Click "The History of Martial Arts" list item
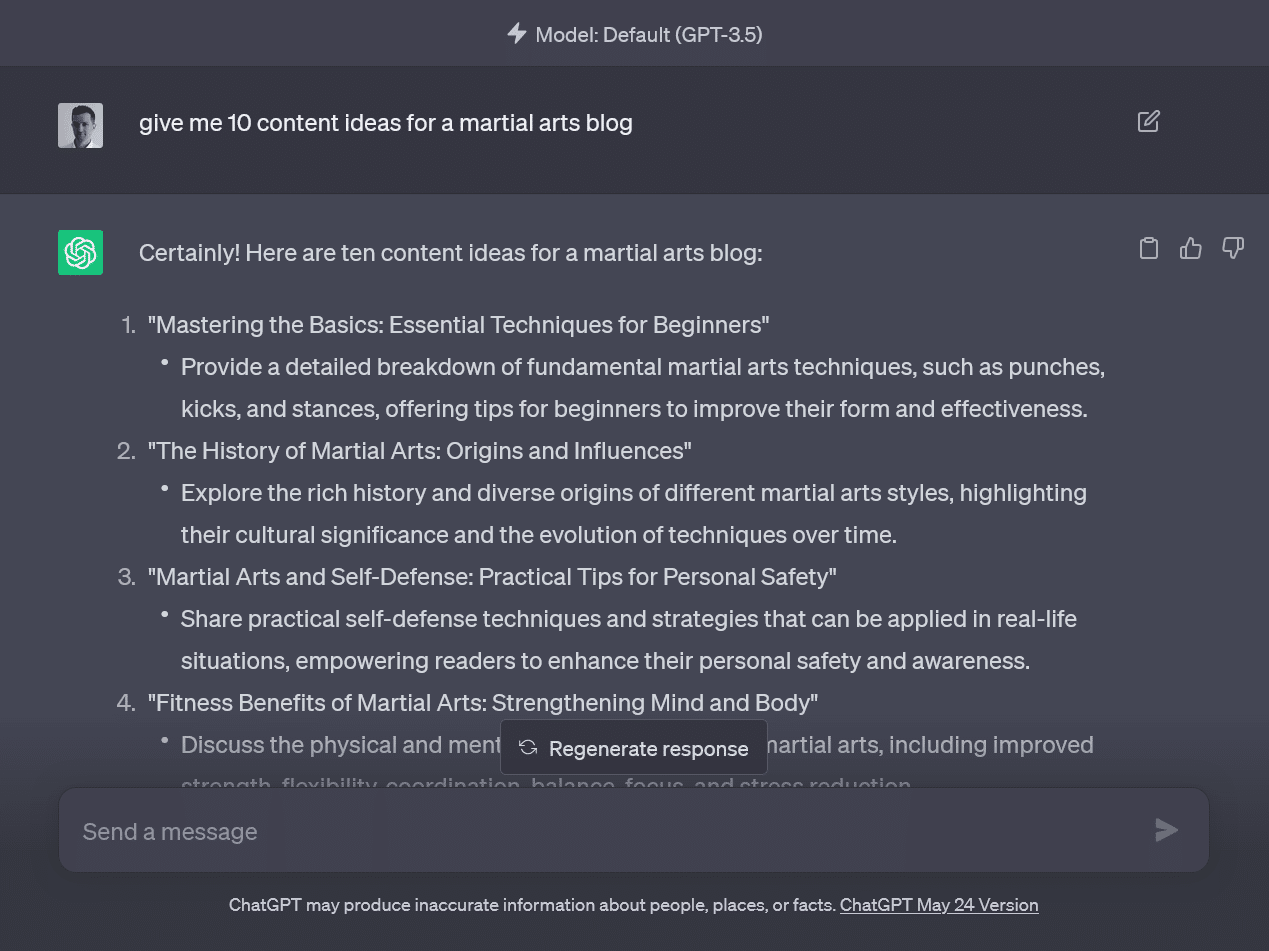 click(419, 451)
